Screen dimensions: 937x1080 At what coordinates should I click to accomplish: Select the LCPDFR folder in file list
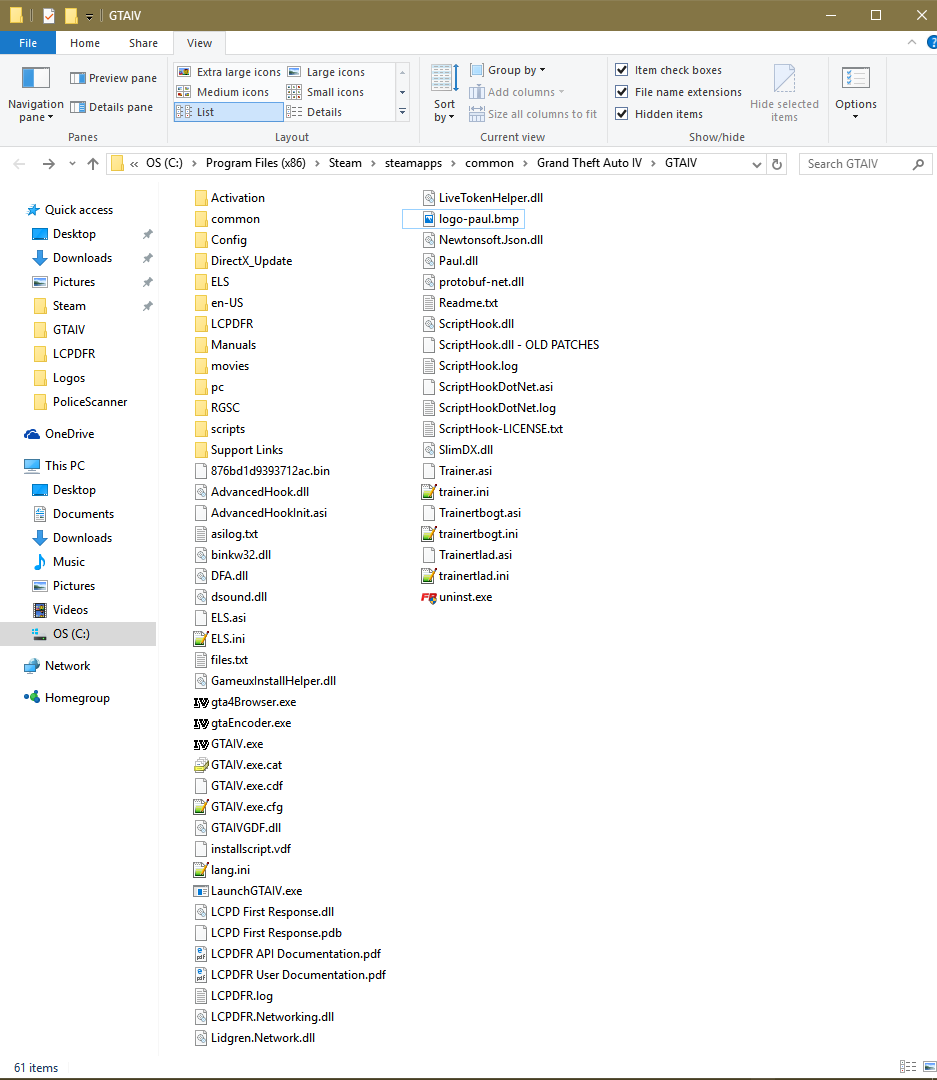tap(231, 324)
